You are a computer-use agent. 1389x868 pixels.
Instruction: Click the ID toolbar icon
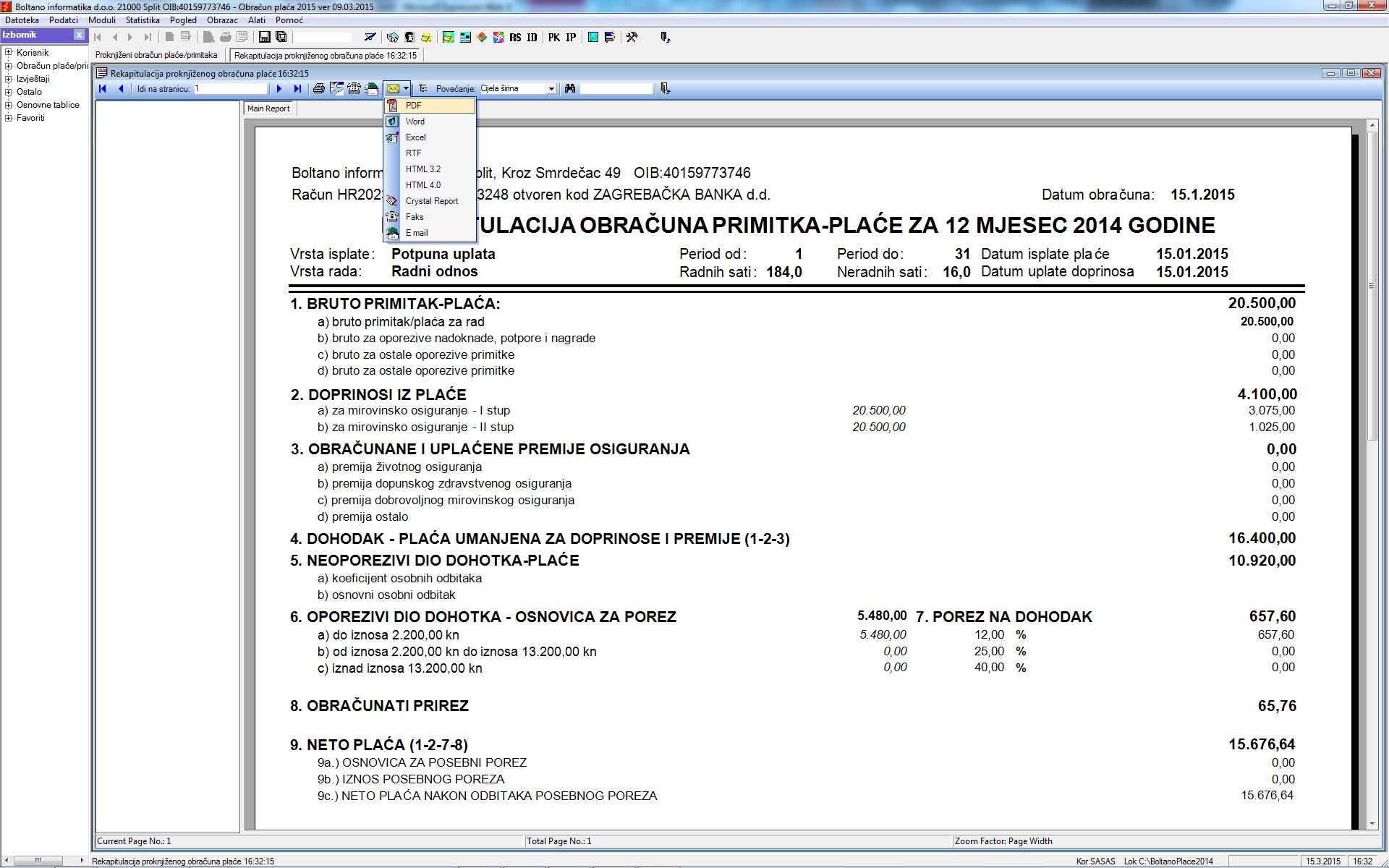click(532, 37)
